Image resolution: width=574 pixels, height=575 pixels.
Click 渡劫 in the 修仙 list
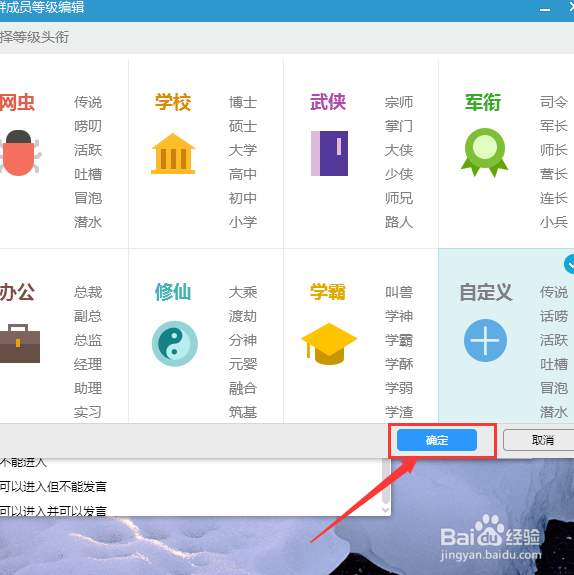[x=243, y=316]
